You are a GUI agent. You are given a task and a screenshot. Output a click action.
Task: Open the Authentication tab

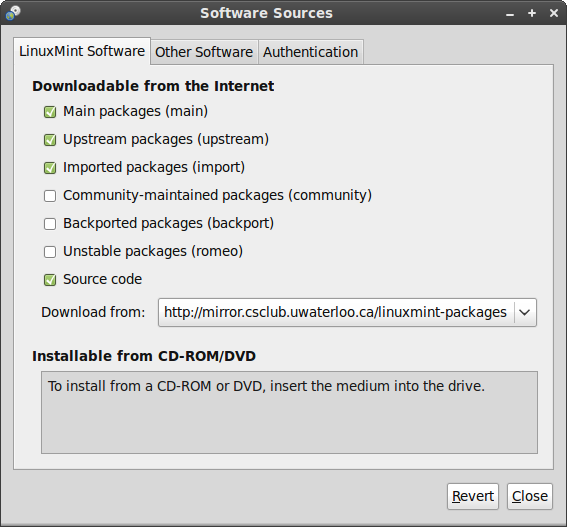tap(311, 52)
